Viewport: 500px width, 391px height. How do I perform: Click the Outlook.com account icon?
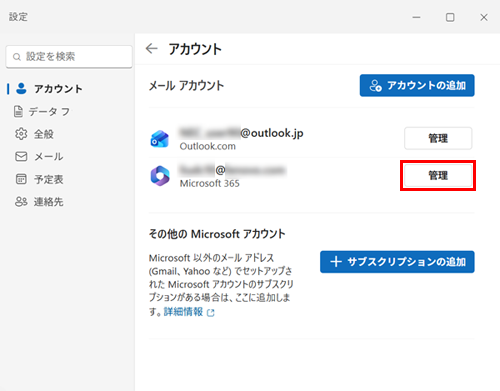coord(160,139)
